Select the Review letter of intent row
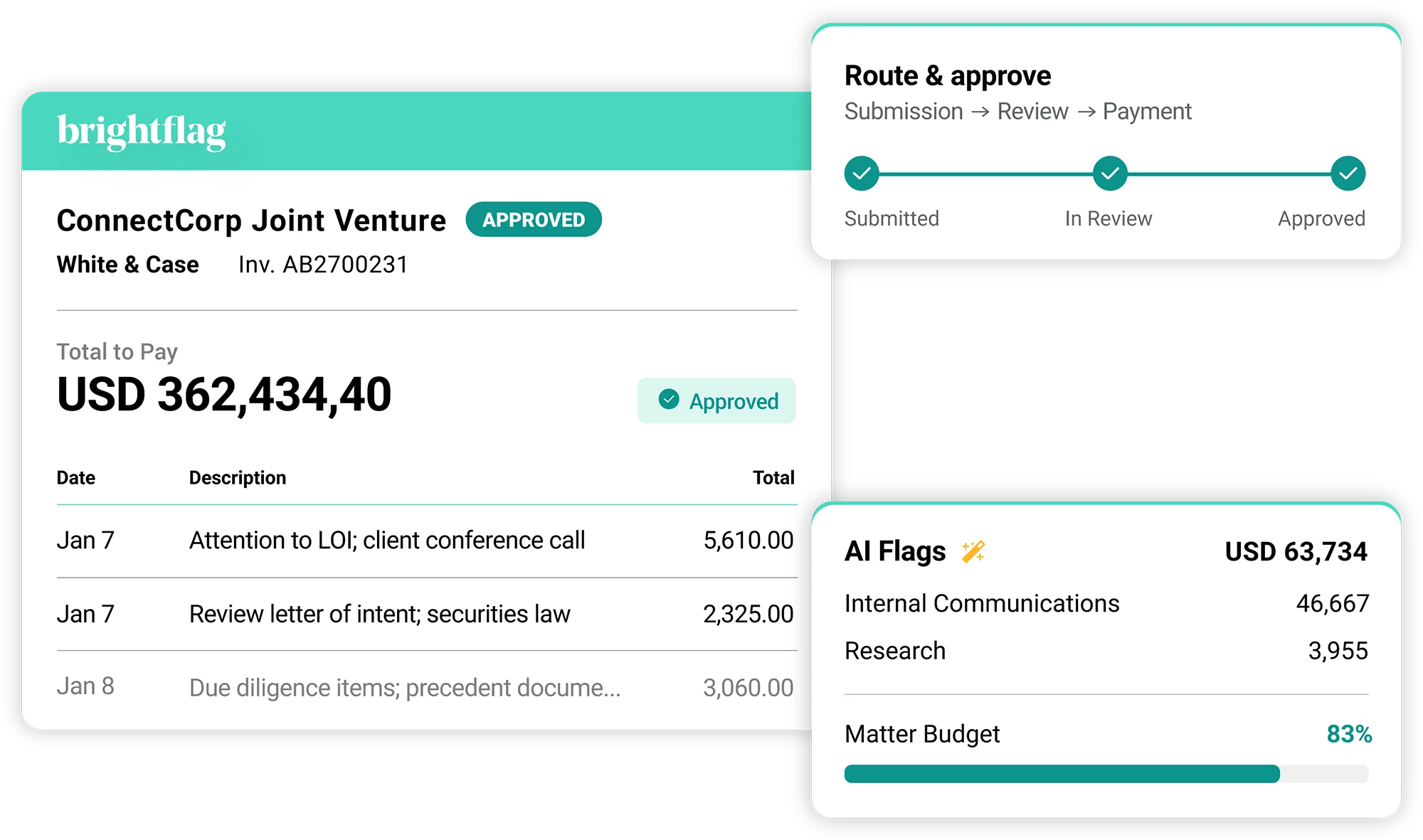 [x=427, y=614]
